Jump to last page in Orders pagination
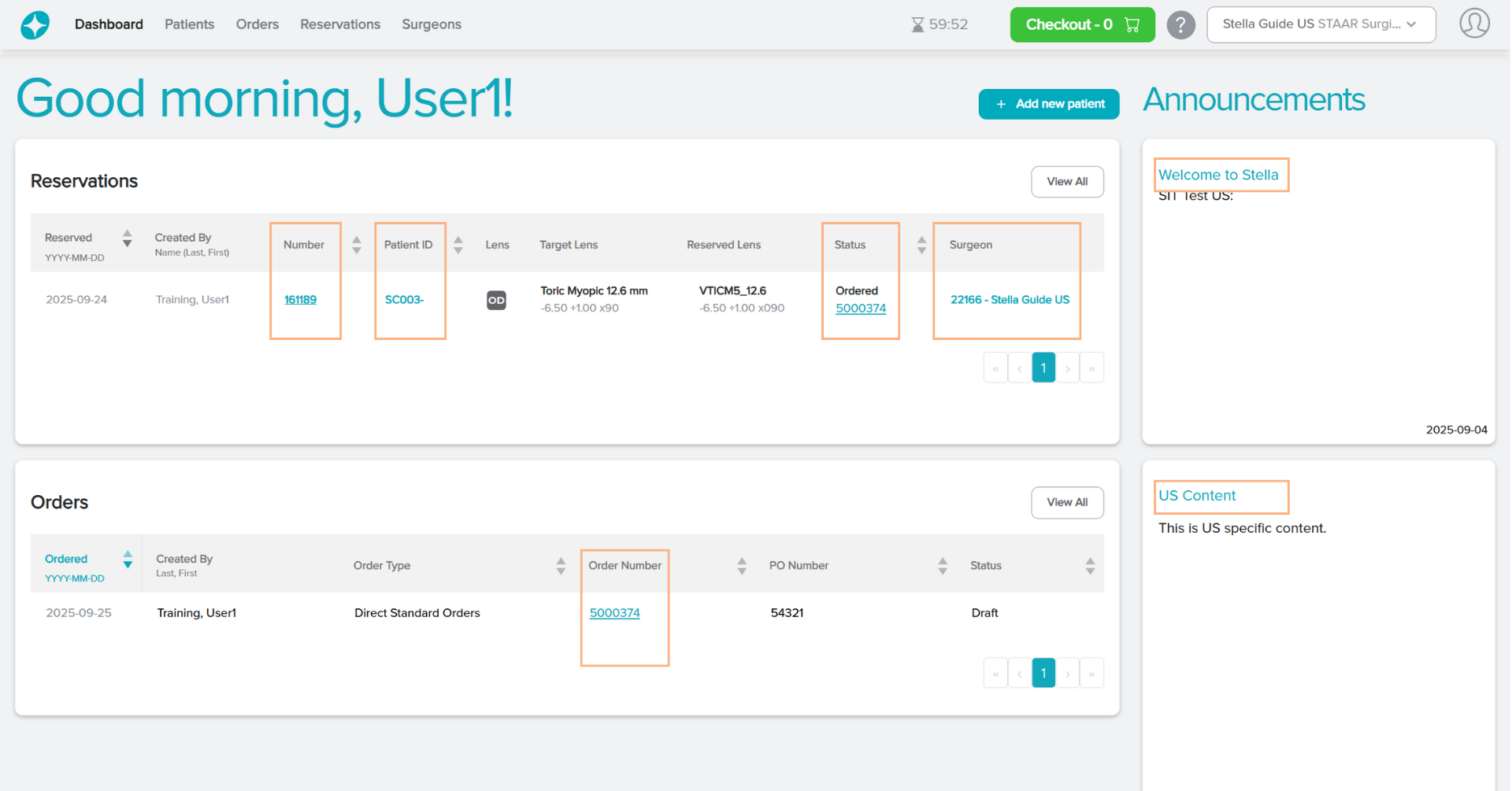Screen dimensions: 1512x791 [1091, 674]
